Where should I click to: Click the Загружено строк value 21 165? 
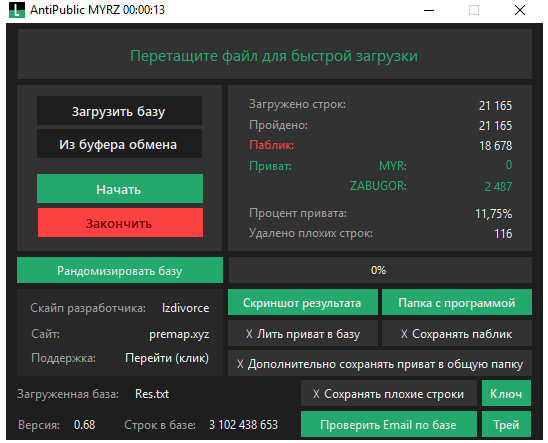click(495, 106)
